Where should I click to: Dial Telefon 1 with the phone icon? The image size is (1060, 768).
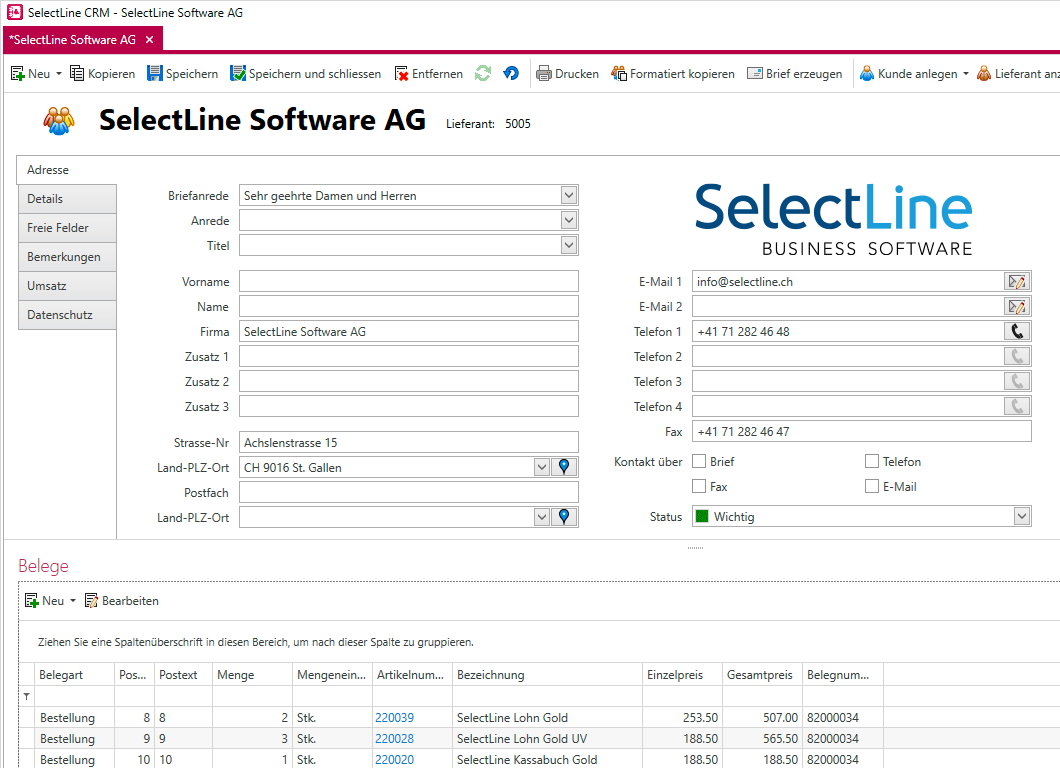click(x=1017, y=331)
